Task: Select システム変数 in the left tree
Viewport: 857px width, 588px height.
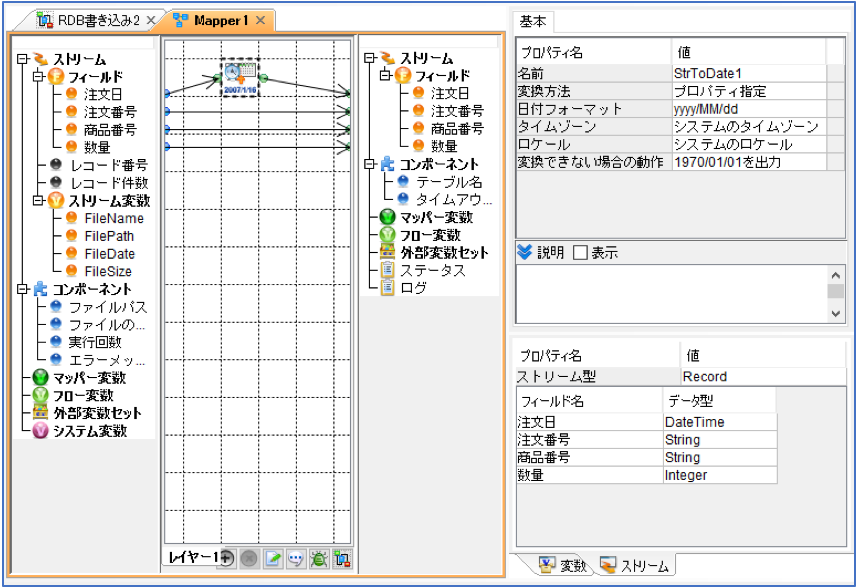Action: (x=90, y=431)
